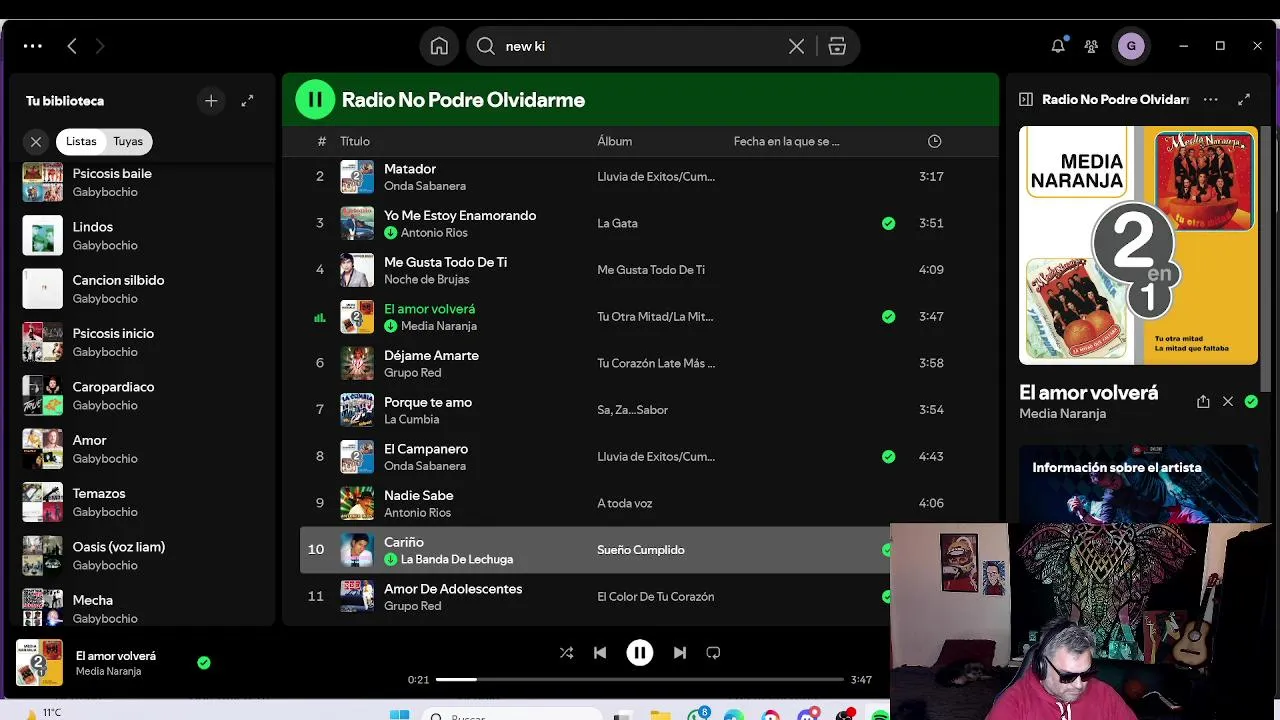
Task: Open Amor playlist
Action: 140,448
